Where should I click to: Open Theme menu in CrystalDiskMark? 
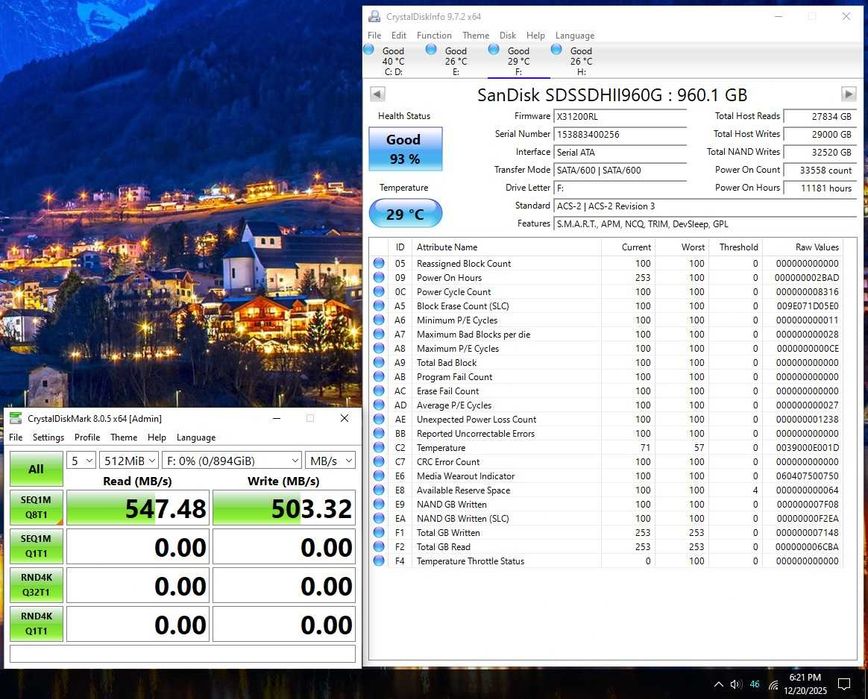click(x=123, y=437)
